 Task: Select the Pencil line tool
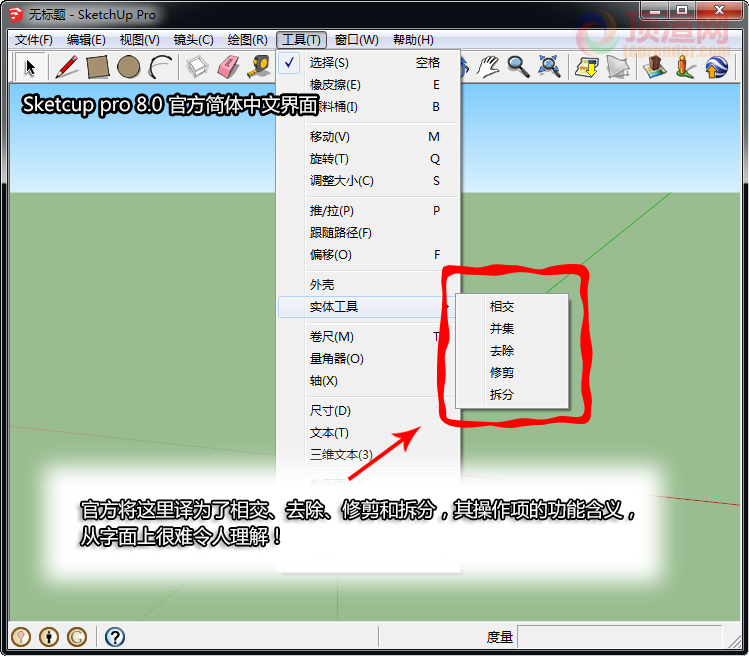click(x=67, y=67)
